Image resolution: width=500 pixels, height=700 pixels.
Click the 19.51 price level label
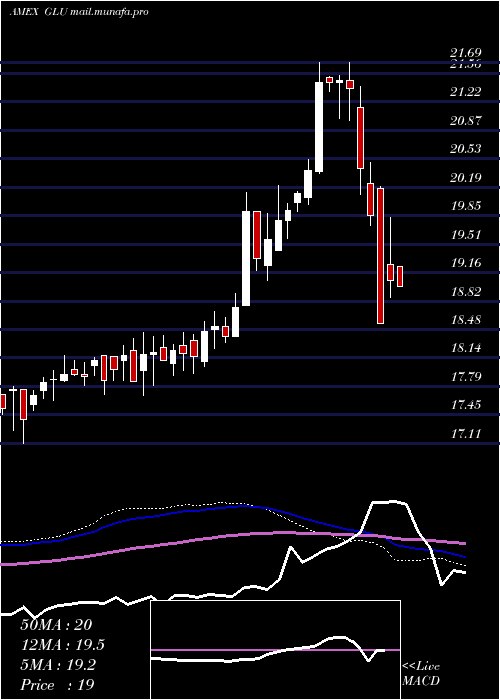(466, 234)
